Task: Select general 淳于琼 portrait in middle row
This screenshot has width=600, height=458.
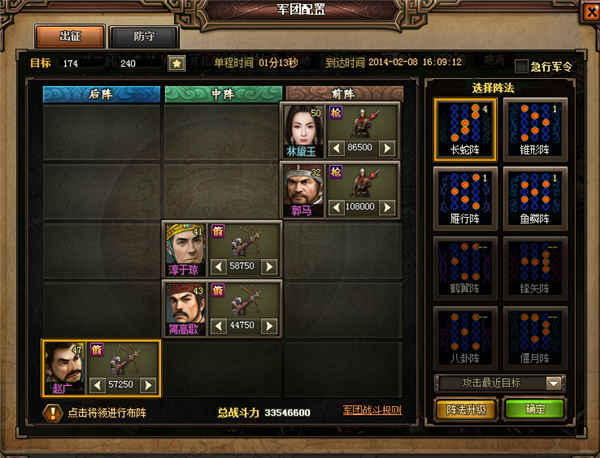Action: tap(185, 249)
